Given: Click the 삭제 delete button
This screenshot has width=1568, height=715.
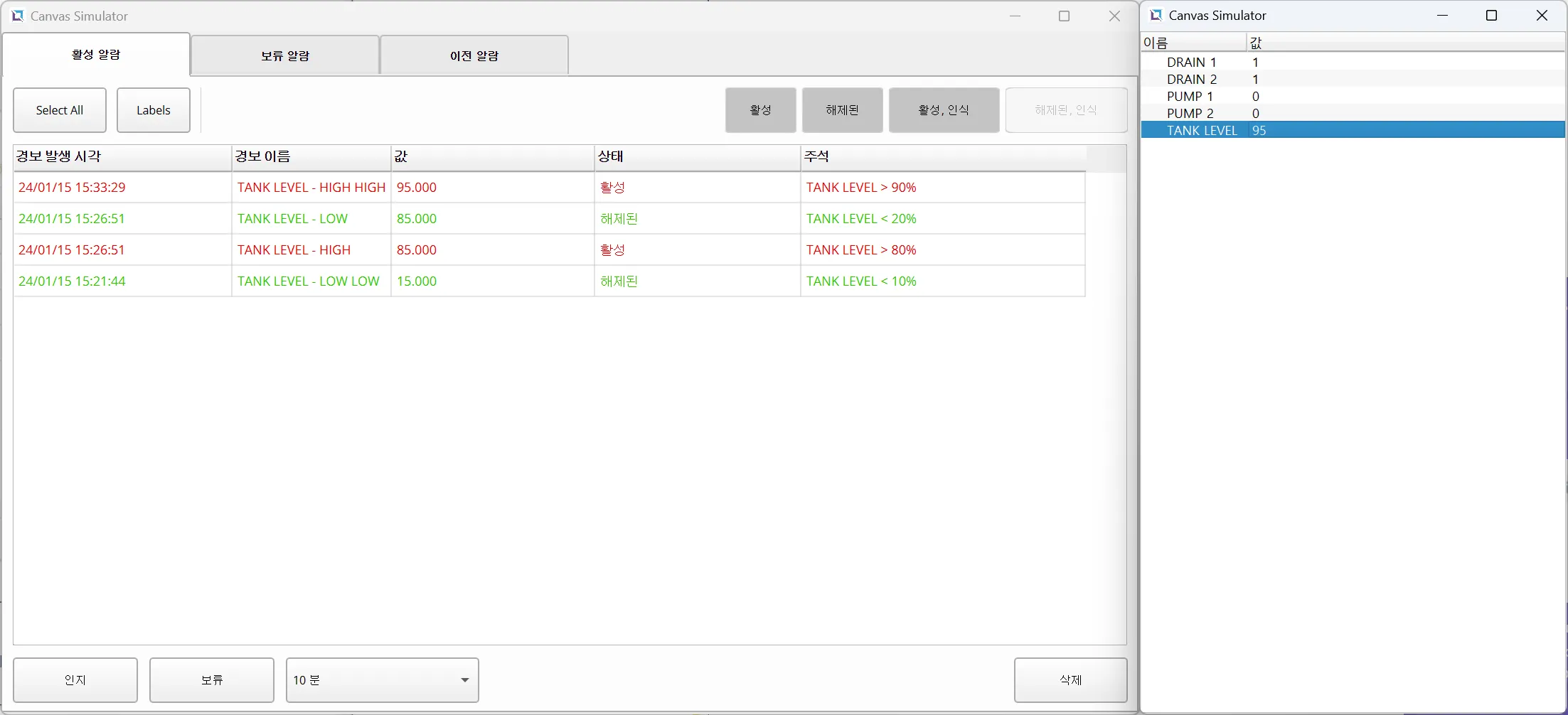Looking at the screenshot, I should [1070, 680].
